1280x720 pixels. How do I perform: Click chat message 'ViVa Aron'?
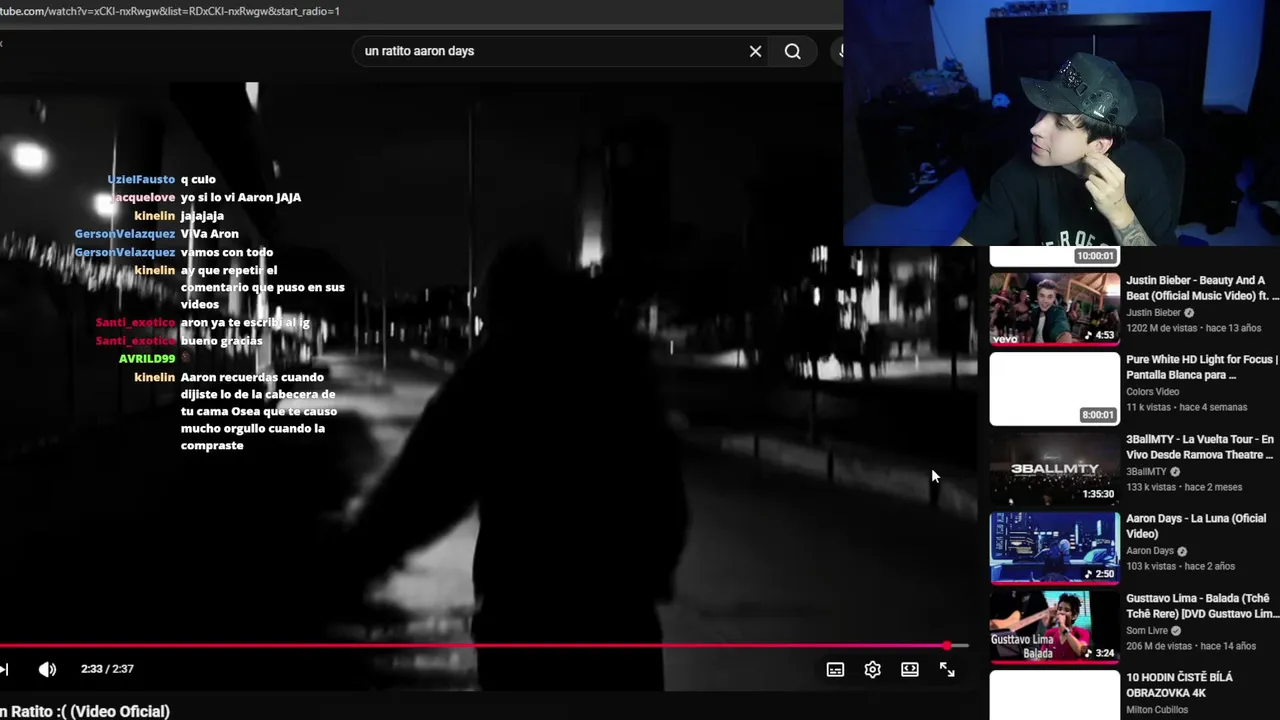210,234
